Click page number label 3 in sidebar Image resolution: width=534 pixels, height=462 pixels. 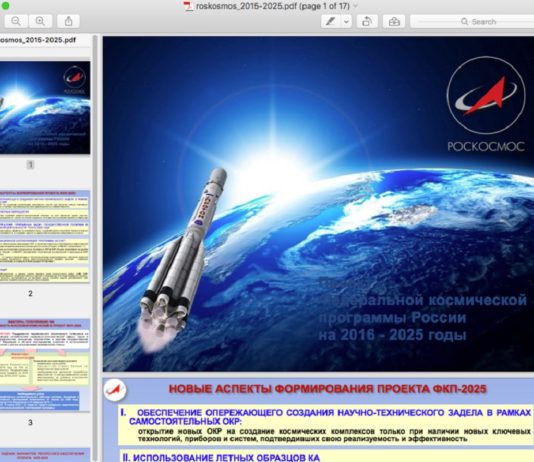click(x=30, y=423)
